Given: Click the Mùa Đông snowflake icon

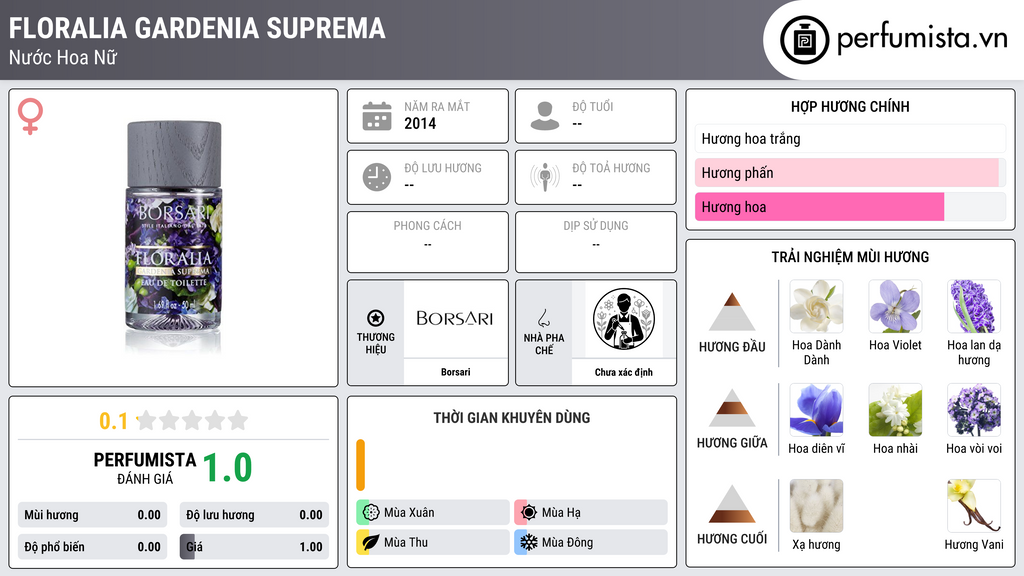Looking at the screenshot, I should [529, 542].
